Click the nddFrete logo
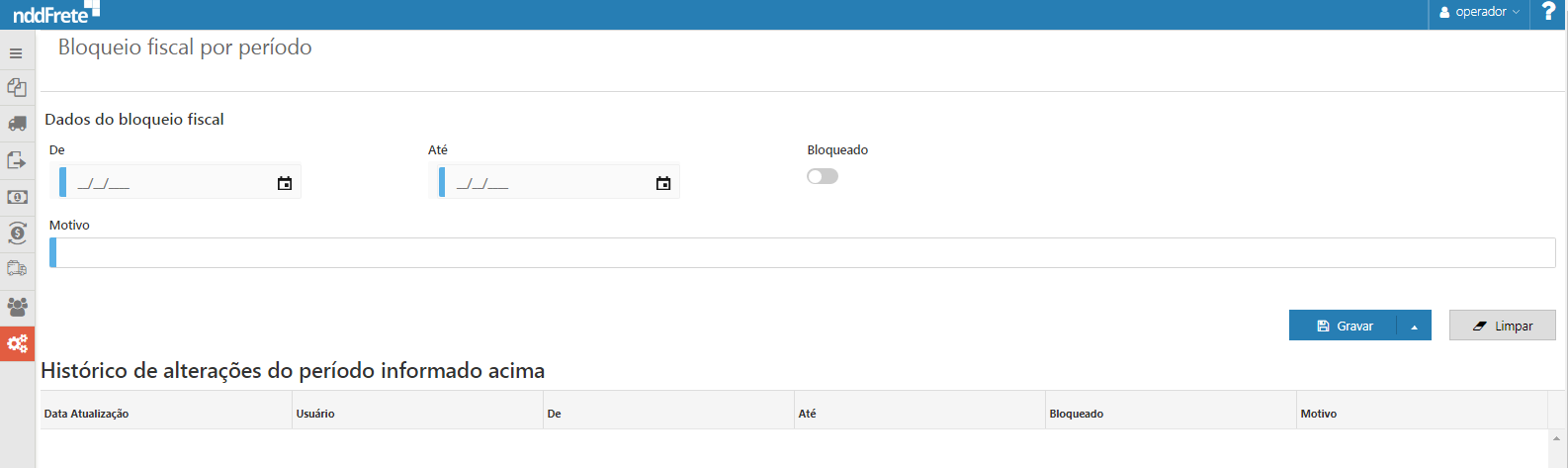1568x468 pixels. [55, 13]
